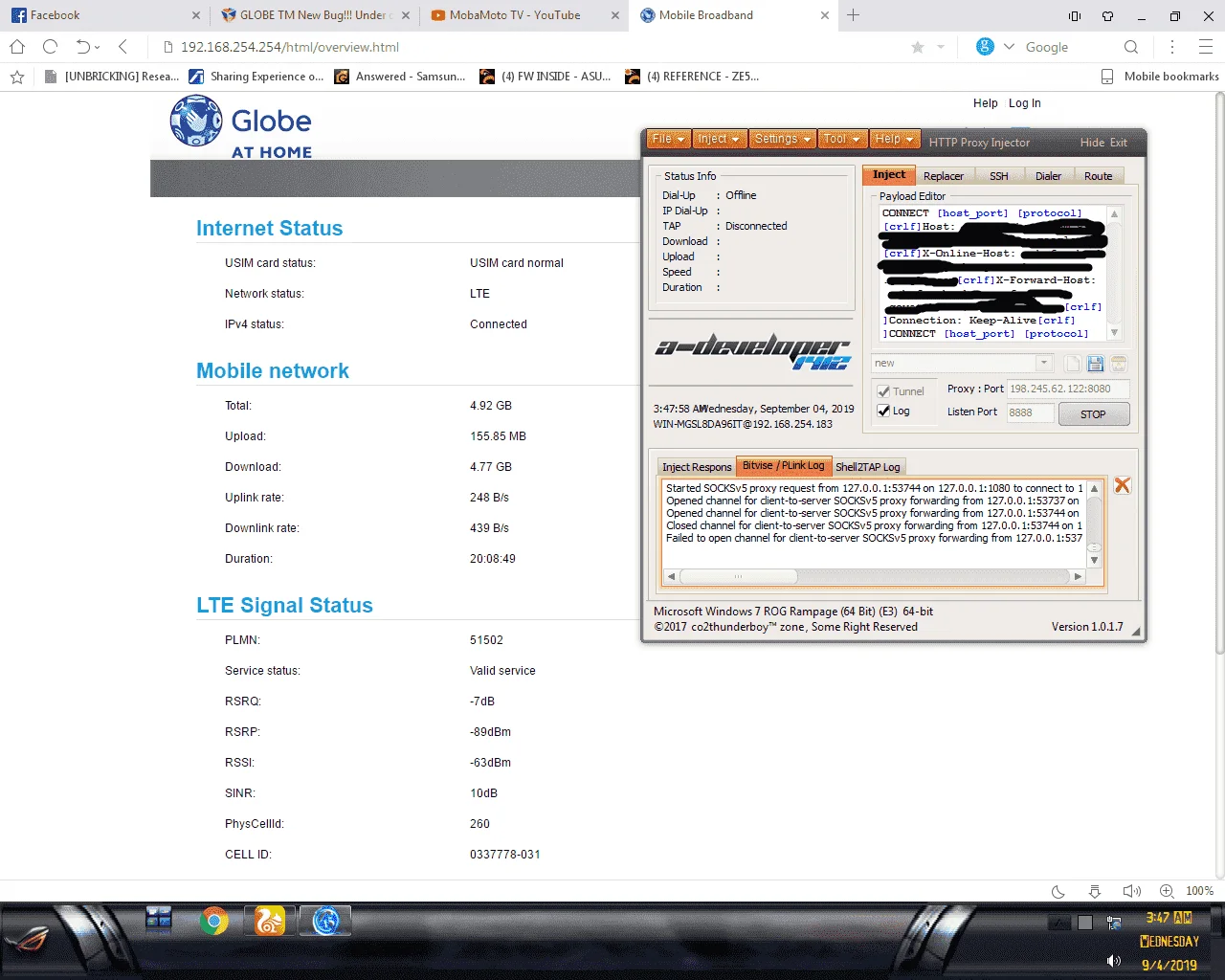1225x980 pixels.
Task: Click the search magnifier icon
Action: (1131, 47)
